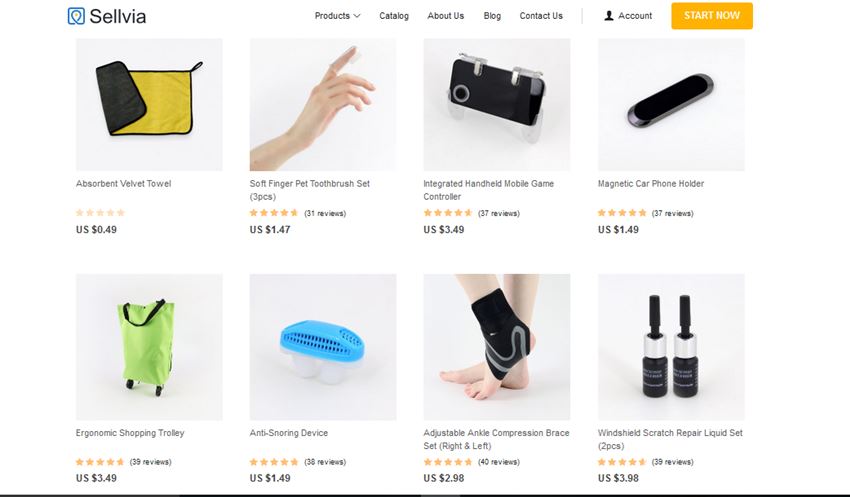850x497 pixels.
Task: Open the Ergonomic Shopping Trolley 39 reviews link
Action: (x=151, y=462)
